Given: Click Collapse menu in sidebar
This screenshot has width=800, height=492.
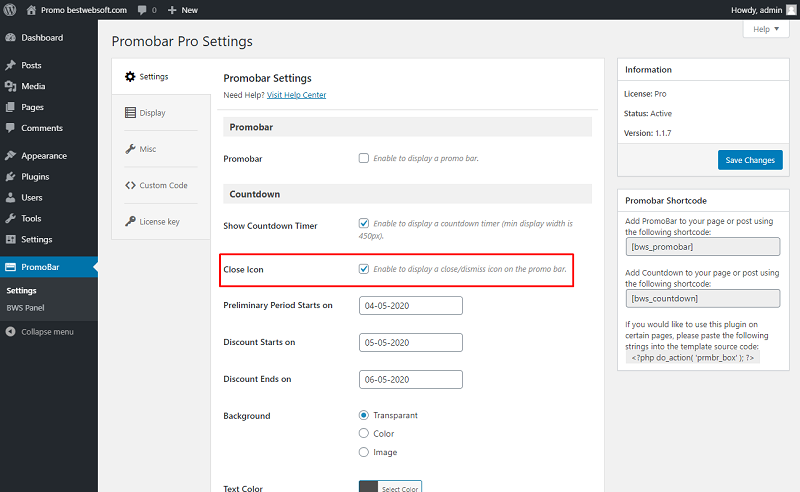Looking at the screenshot, I should (x=47, y=332).
